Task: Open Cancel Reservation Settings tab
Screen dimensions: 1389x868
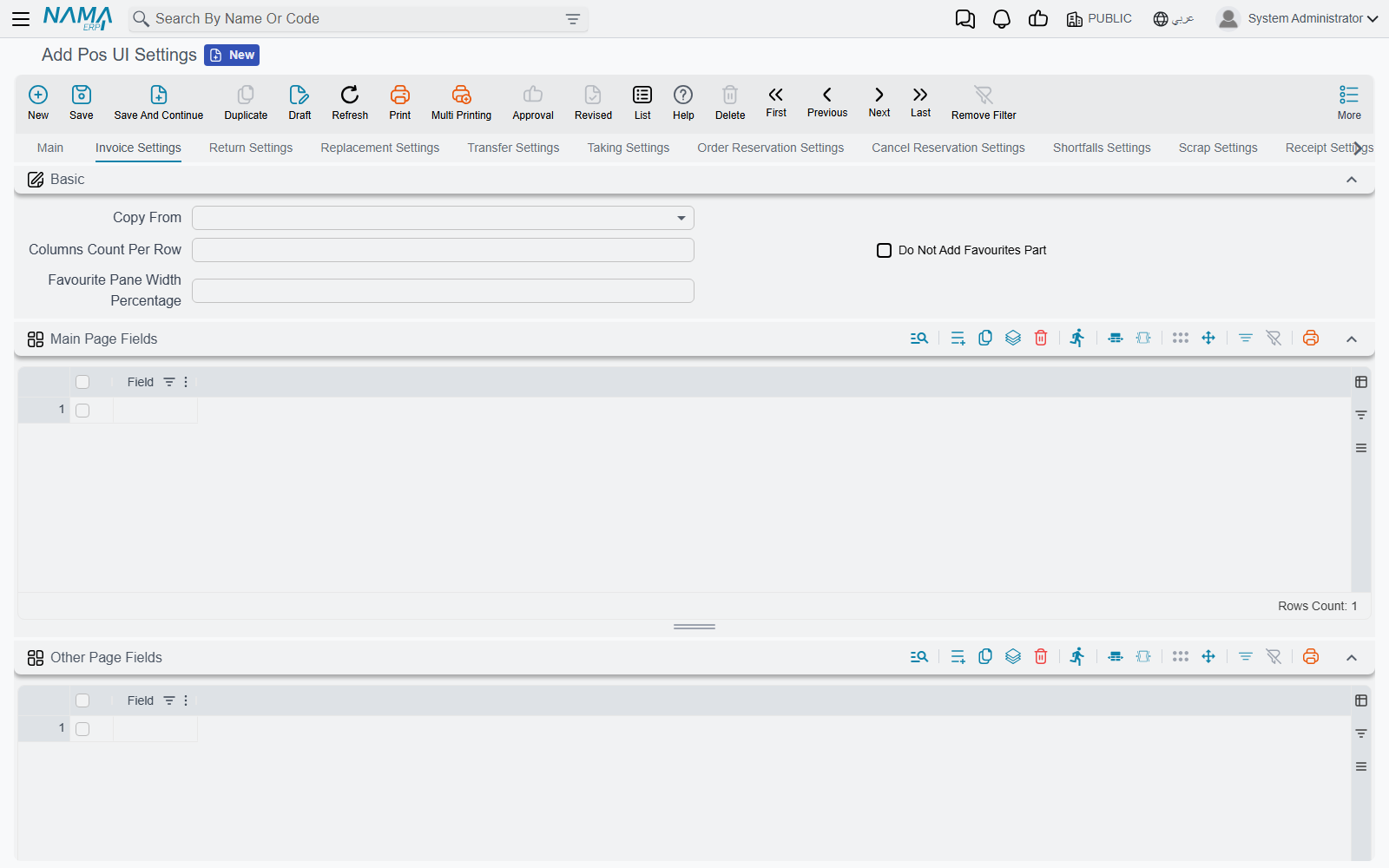Action: pyautogui.click(x=948, y=148)
